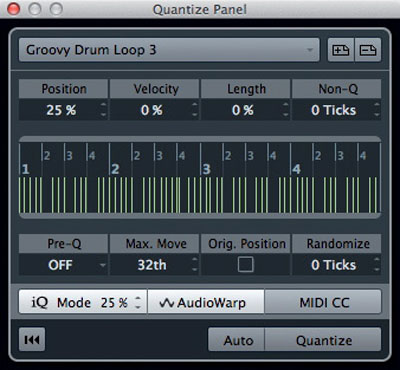The width and height of the screenshot is (400, 370).
Task: Click beat 3 marker in the groove grid
Action: (206, 169)
